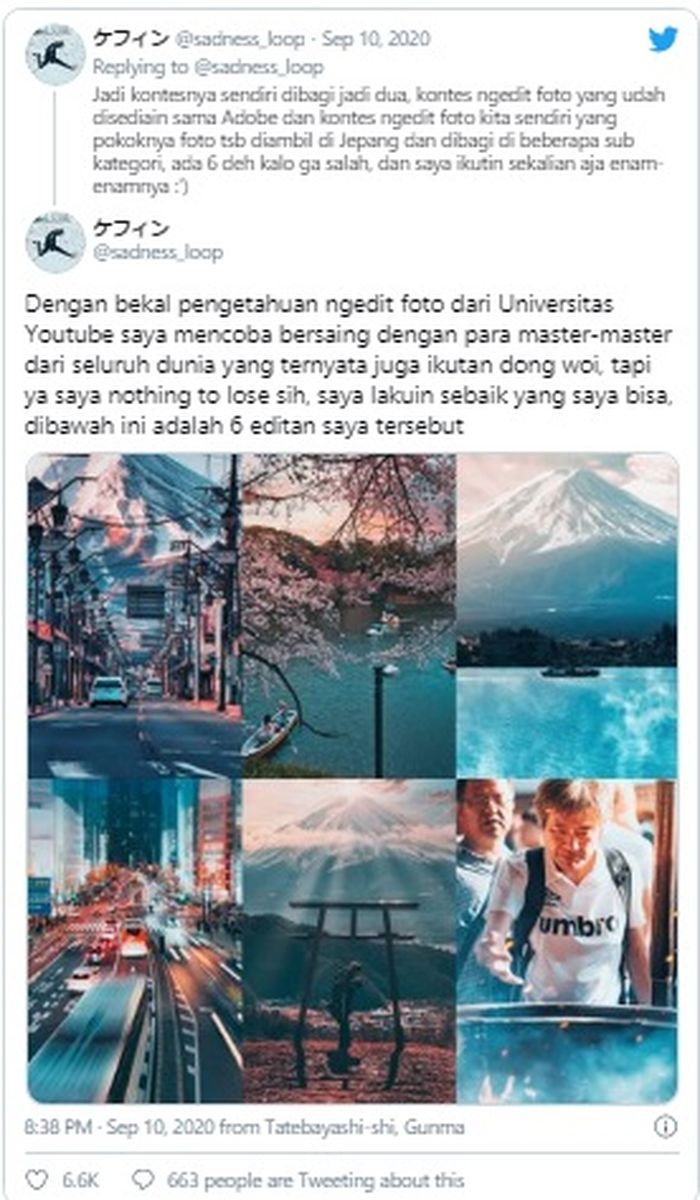Open the torii gate with Fuji photo

pyautogui.click(x=347, y=942)
